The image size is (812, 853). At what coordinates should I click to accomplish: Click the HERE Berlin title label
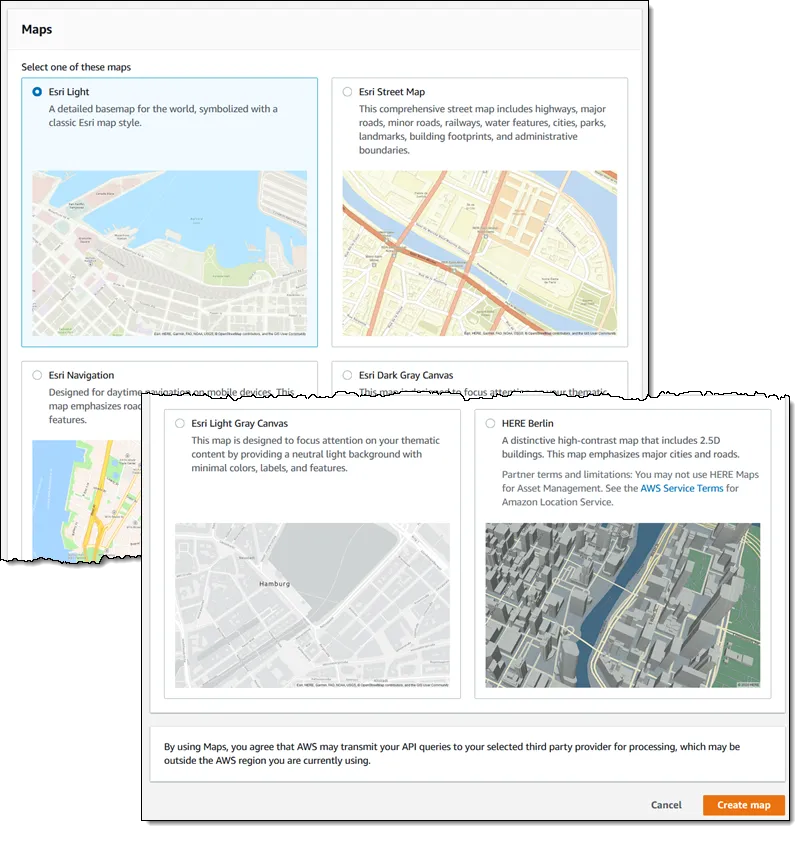point(527,423)
